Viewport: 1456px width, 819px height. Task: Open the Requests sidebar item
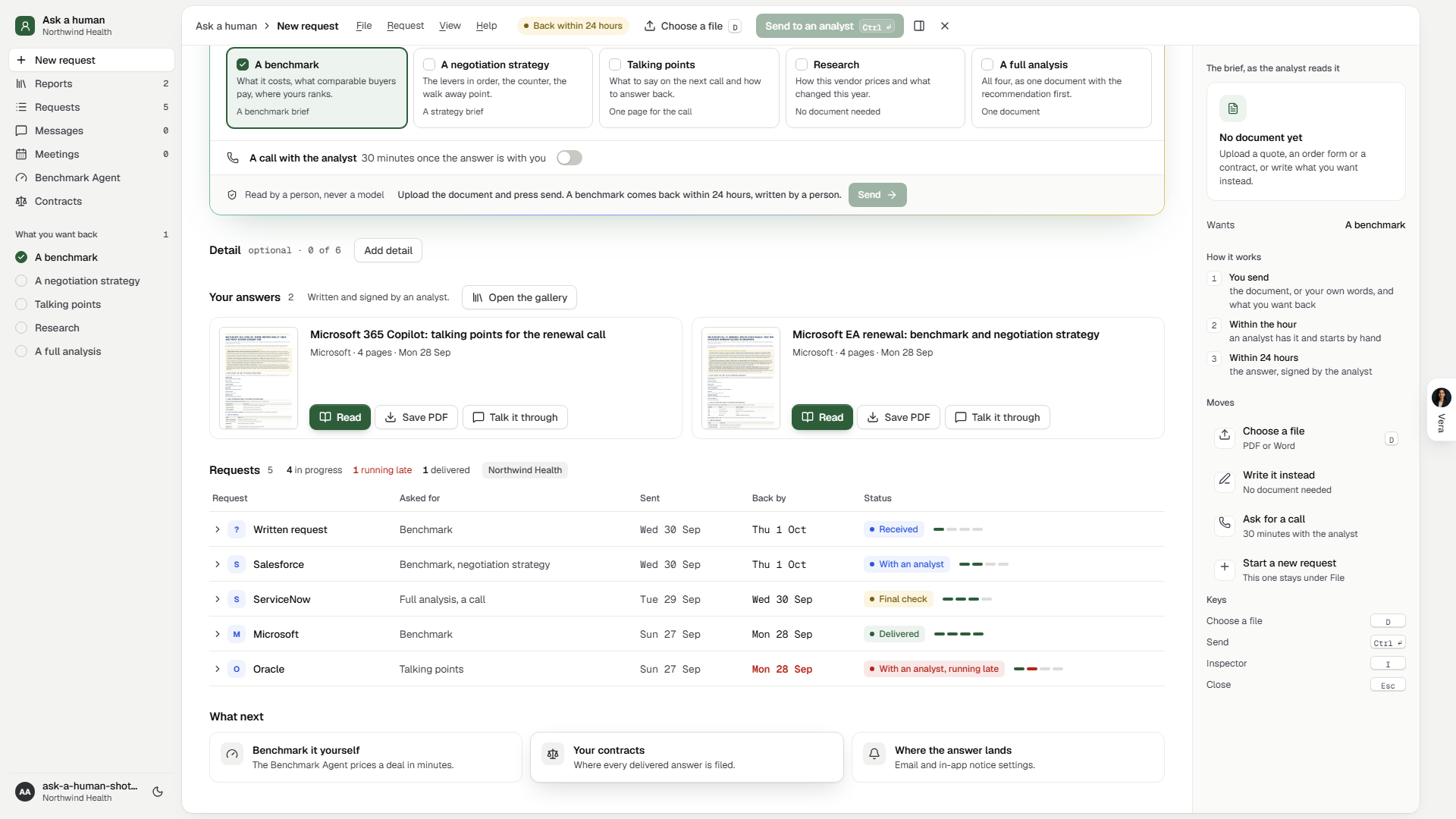(91, 107)
